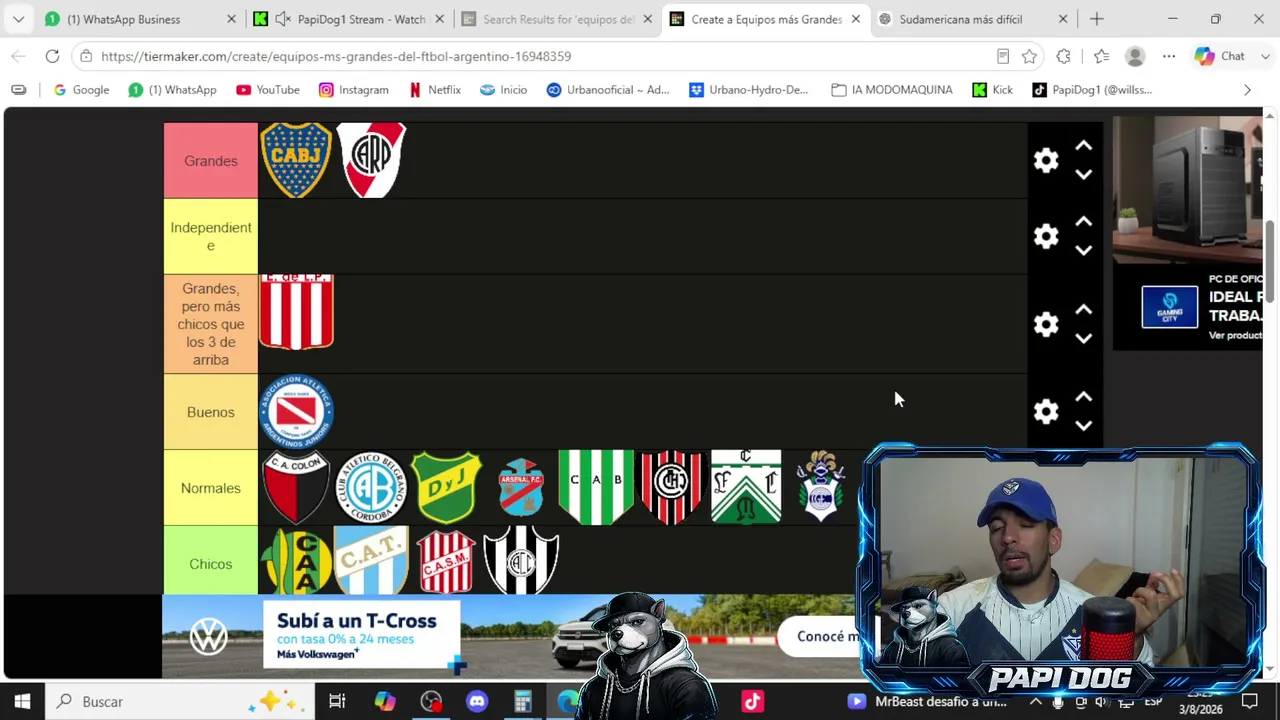Image resolution: width=1280 pixels, height=720 pixels.
Task: Select the green-striped CAB Banfield crest
Action: (596, 488)
